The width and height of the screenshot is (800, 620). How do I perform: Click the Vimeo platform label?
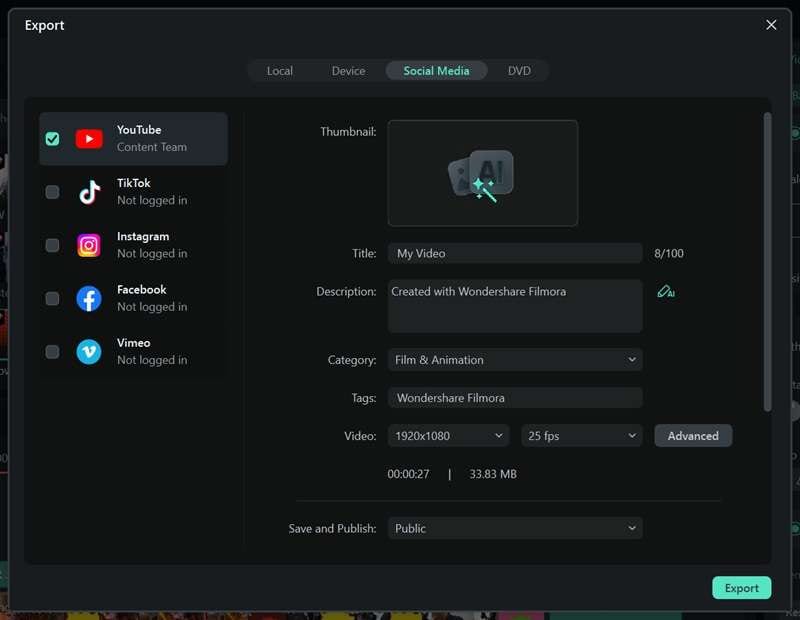(134, 343)
